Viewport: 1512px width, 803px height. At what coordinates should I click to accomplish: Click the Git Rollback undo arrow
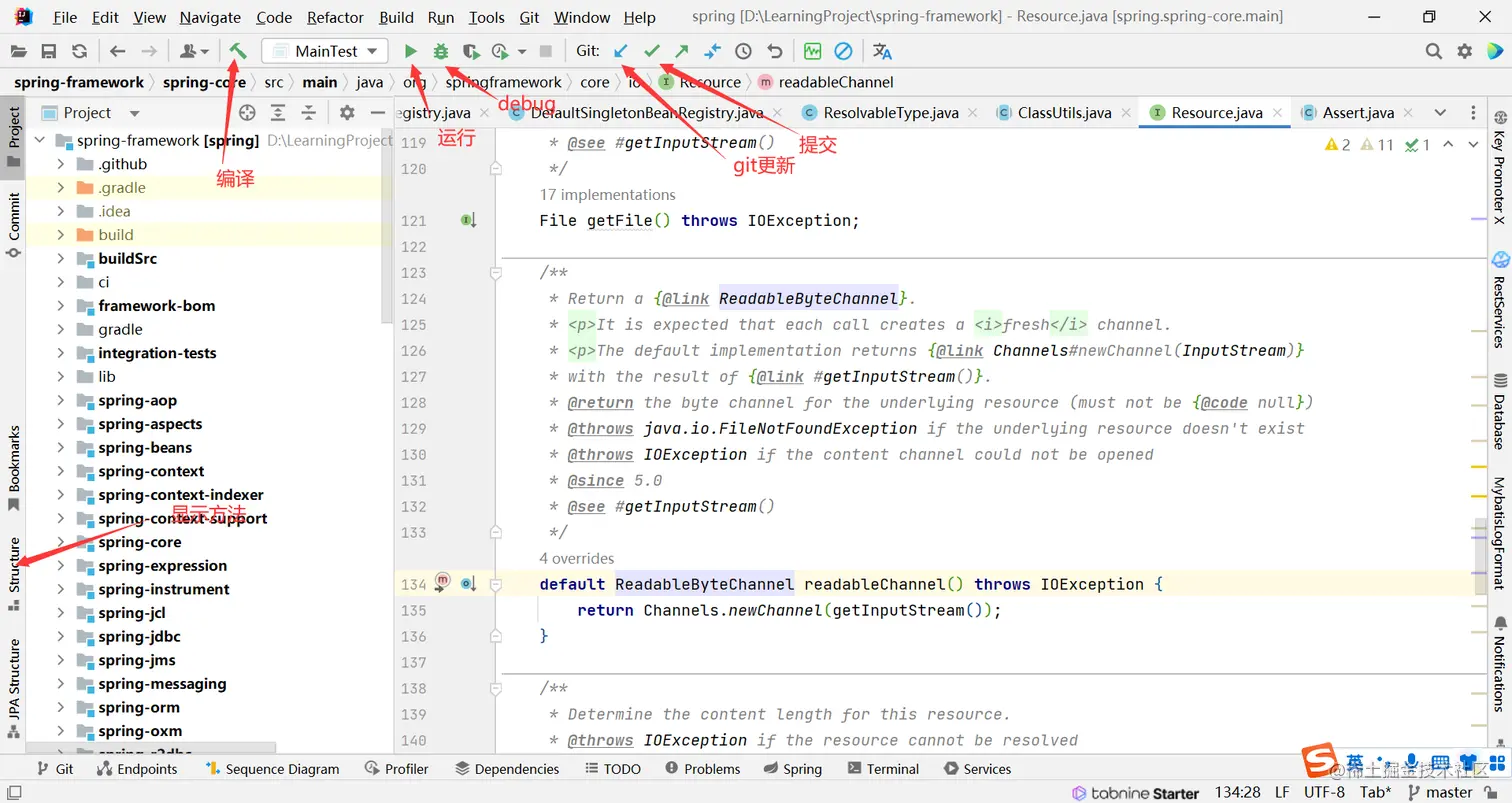tap(774, 51)
